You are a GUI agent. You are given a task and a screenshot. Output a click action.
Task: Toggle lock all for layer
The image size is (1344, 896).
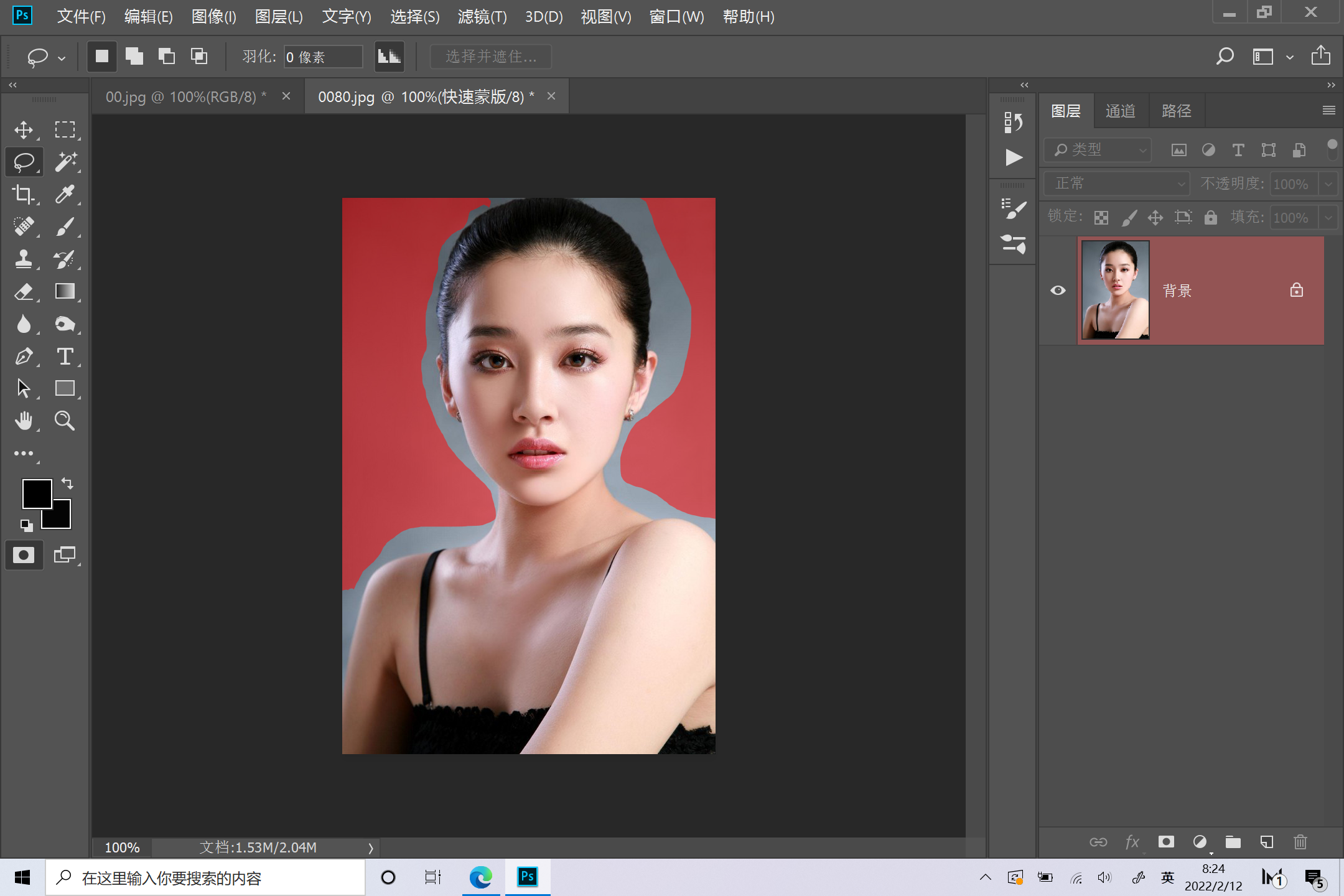[x=1210, y=217]
